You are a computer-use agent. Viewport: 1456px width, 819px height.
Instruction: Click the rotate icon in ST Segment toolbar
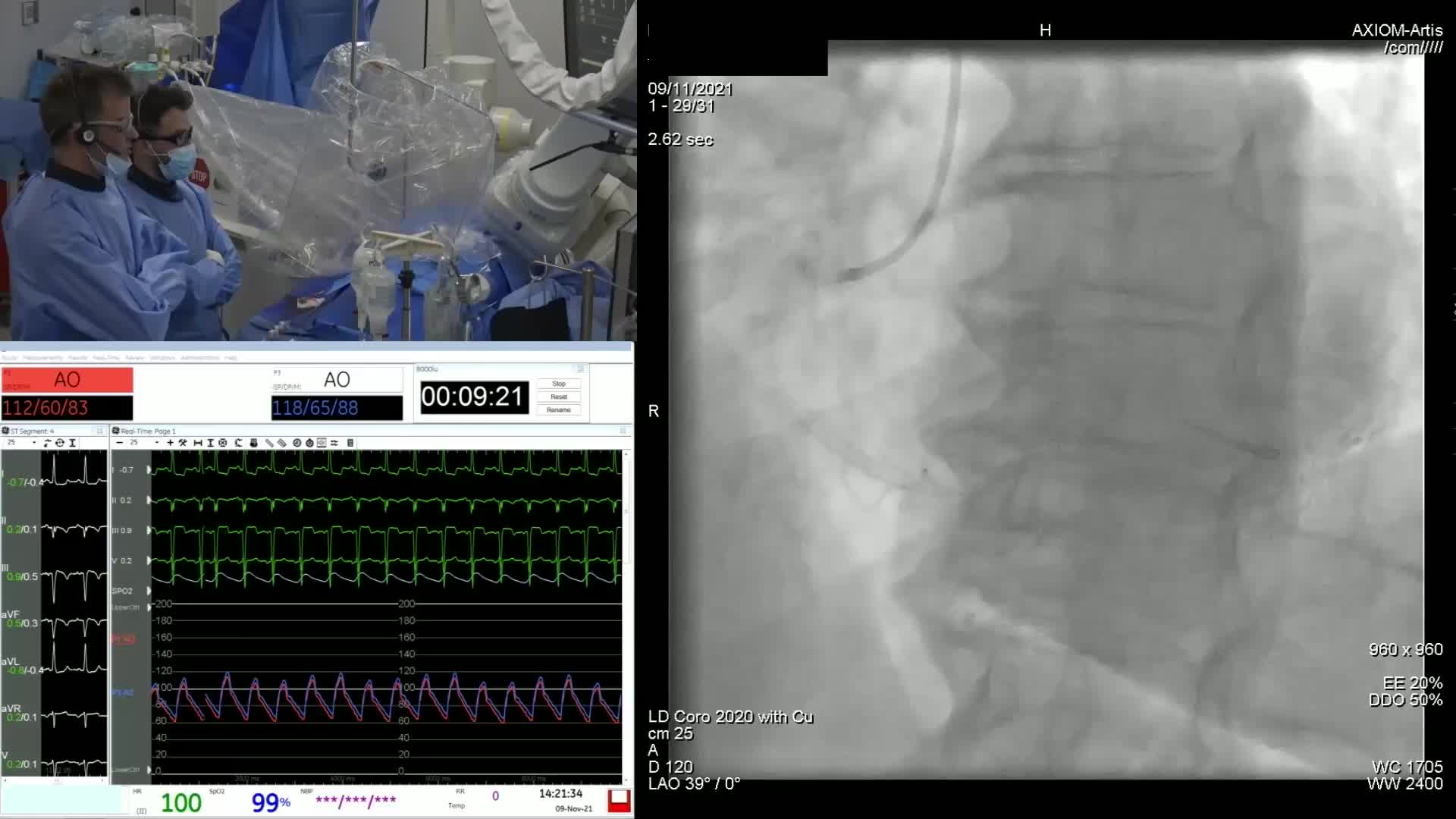[x=60, y=443]
